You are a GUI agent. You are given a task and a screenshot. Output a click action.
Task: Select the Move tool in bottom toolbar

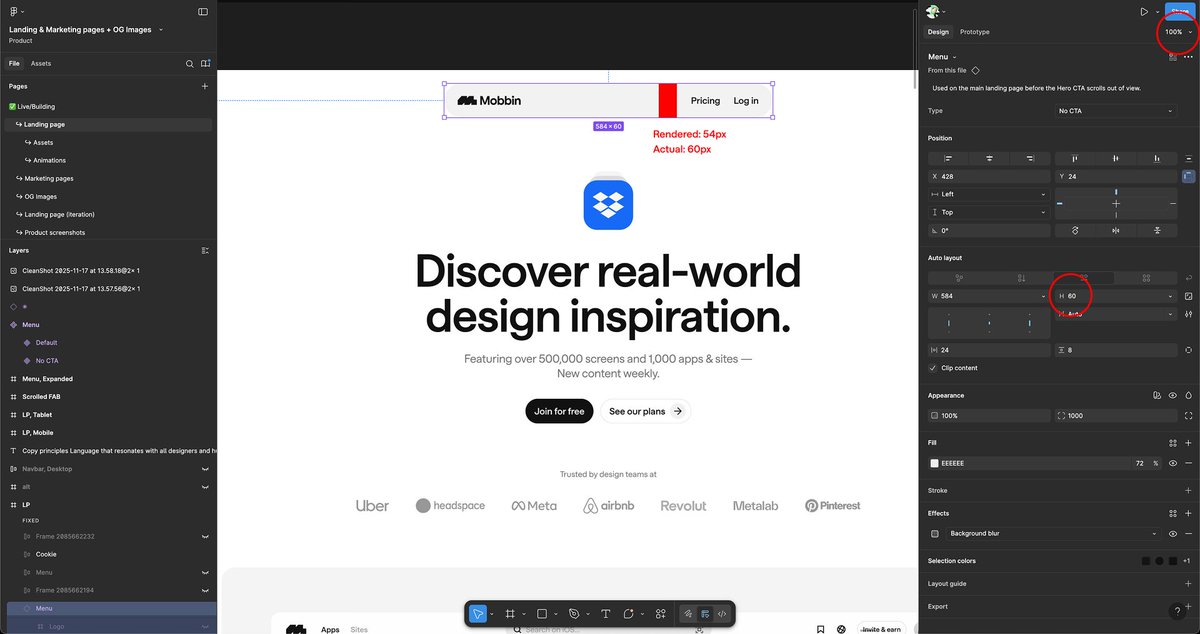[479, 613]
